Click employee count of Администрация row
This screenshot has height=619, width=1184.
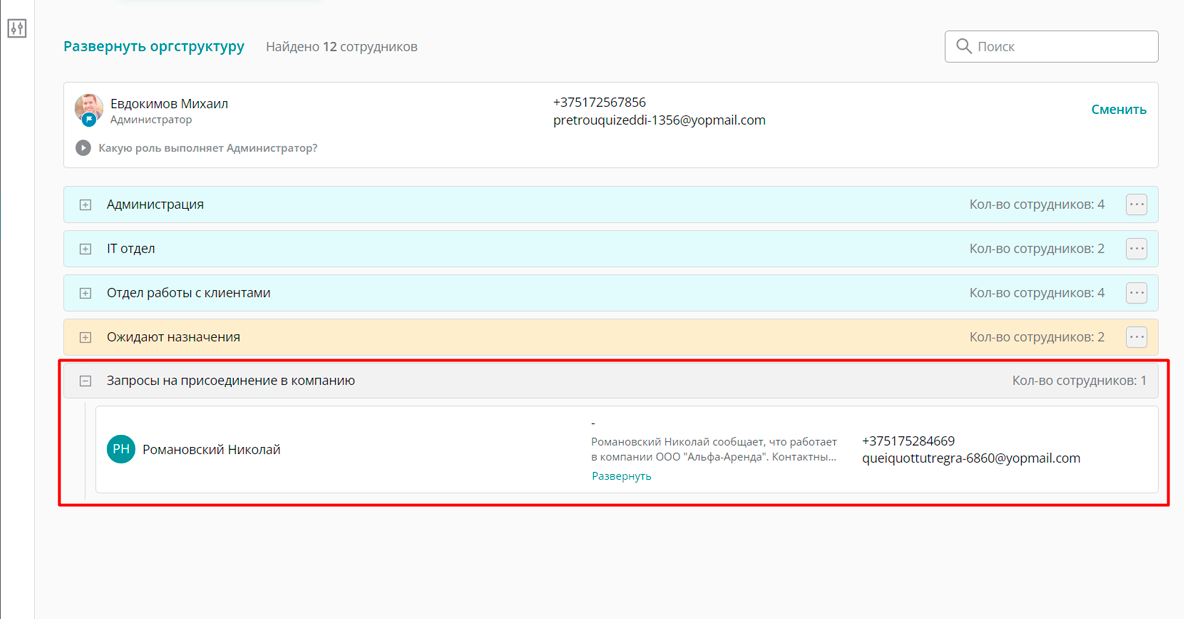1037,205
